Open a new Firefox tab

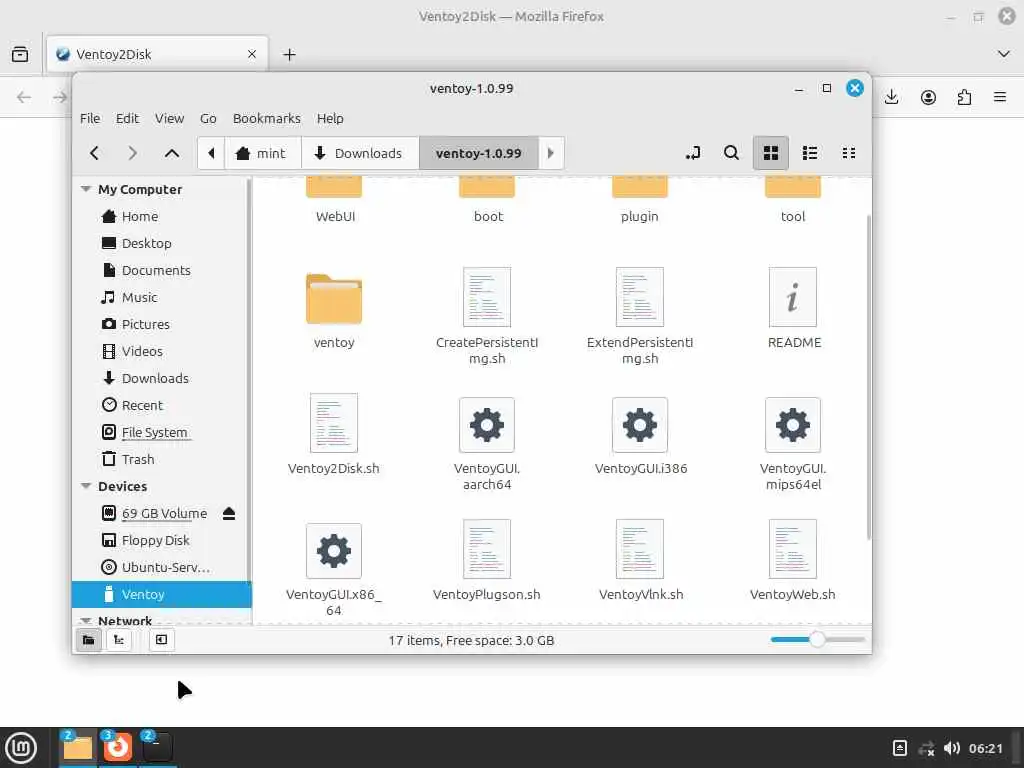[x=289, y=54]
